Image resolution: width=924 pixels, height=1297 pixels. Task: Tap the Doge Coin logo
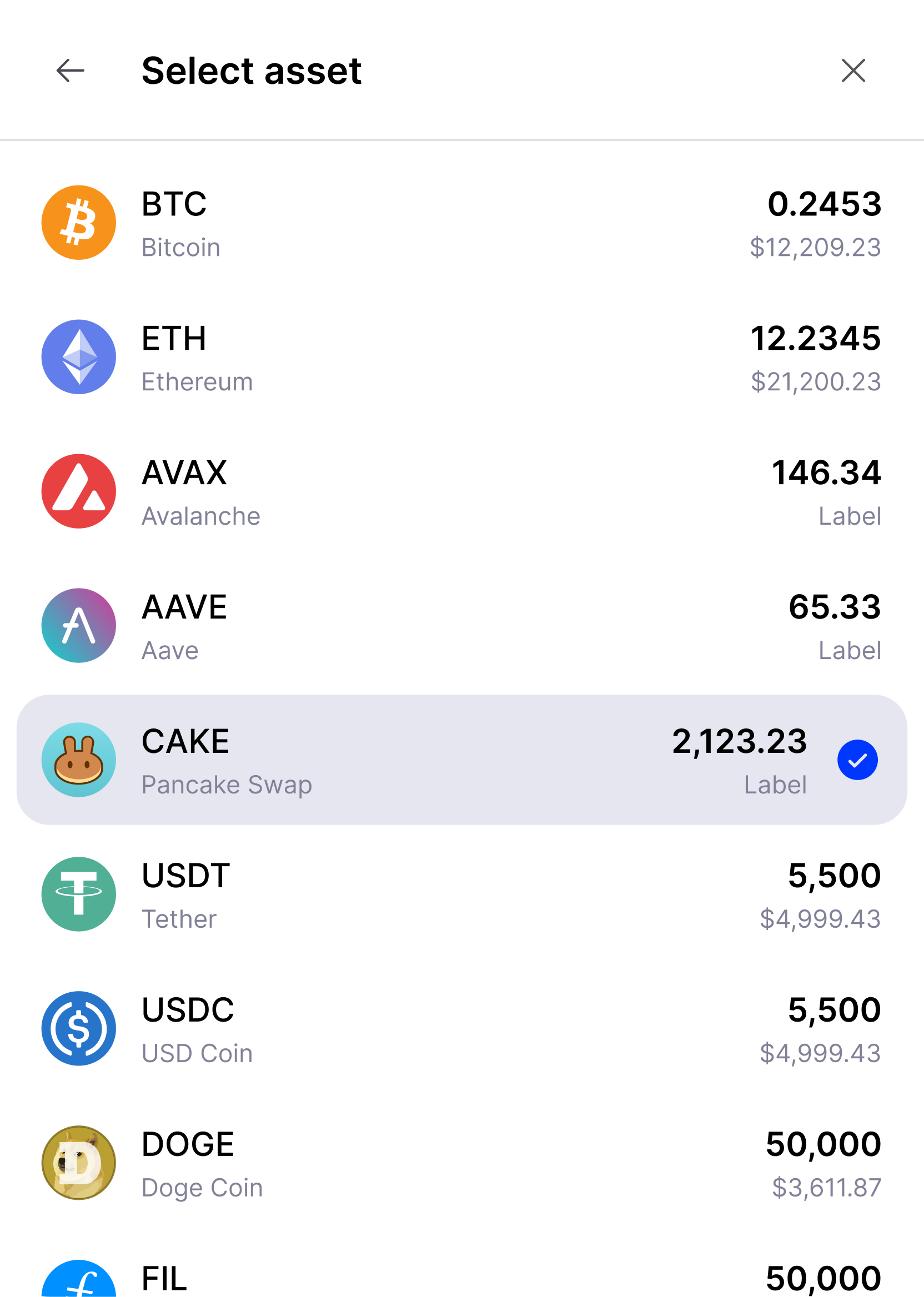tap(78, 1162)
